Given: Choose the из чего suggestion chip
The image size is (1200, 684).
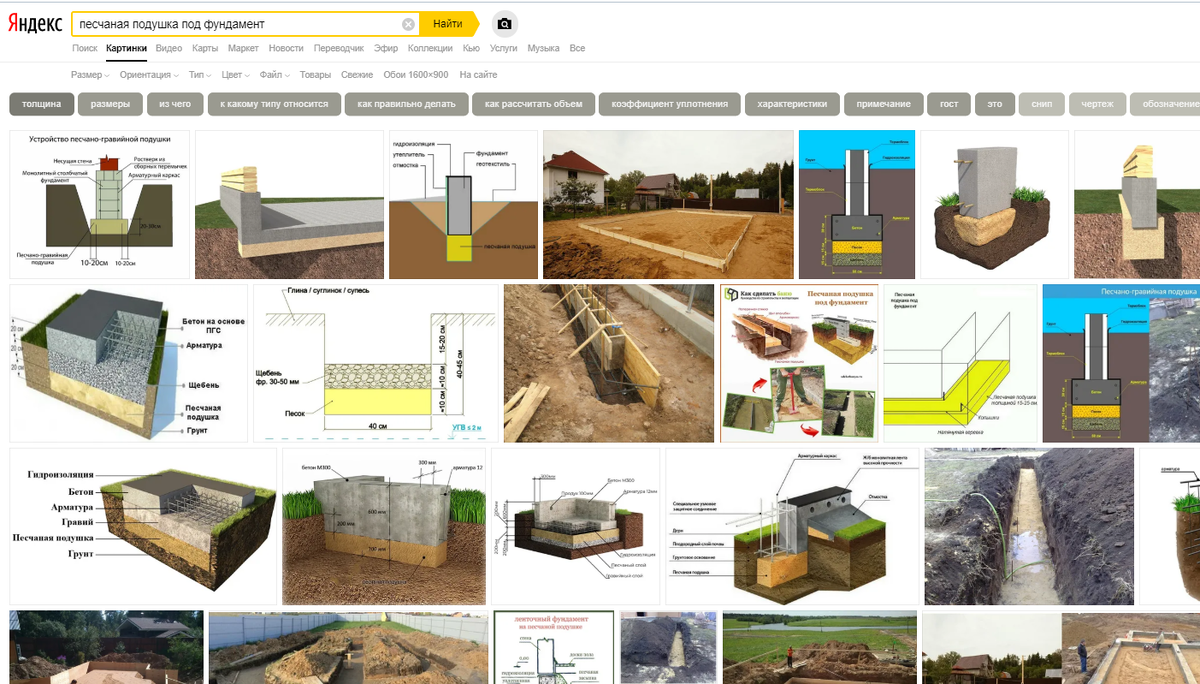Looking at the screenshot, I should (x=175, y=104).
